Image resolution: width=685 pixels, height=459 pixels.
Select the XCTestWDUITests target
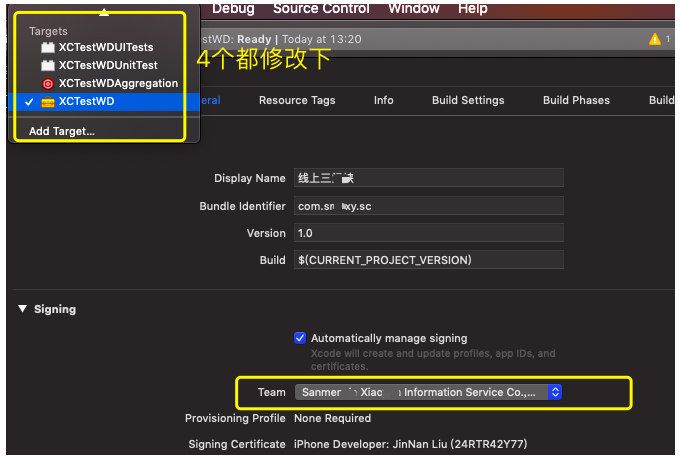pos(104,47)
